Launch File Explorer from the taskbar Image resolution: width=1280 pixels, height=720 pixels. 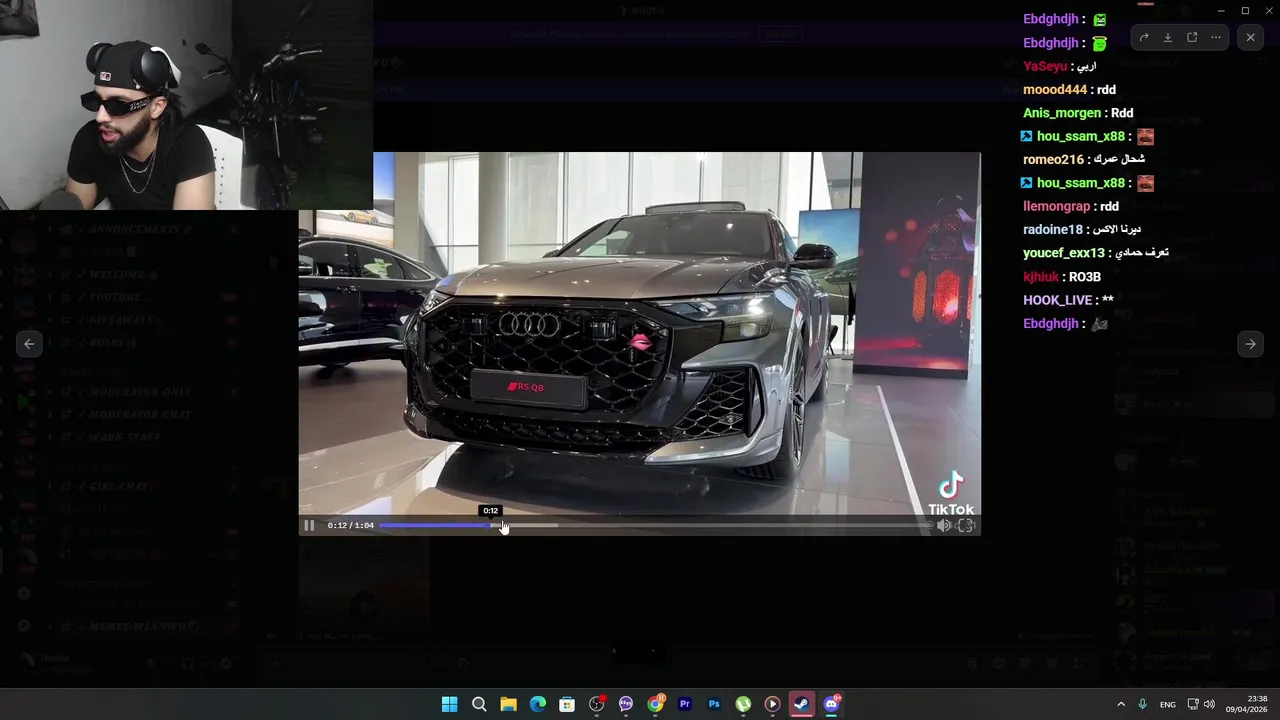(x=508, y=704)
